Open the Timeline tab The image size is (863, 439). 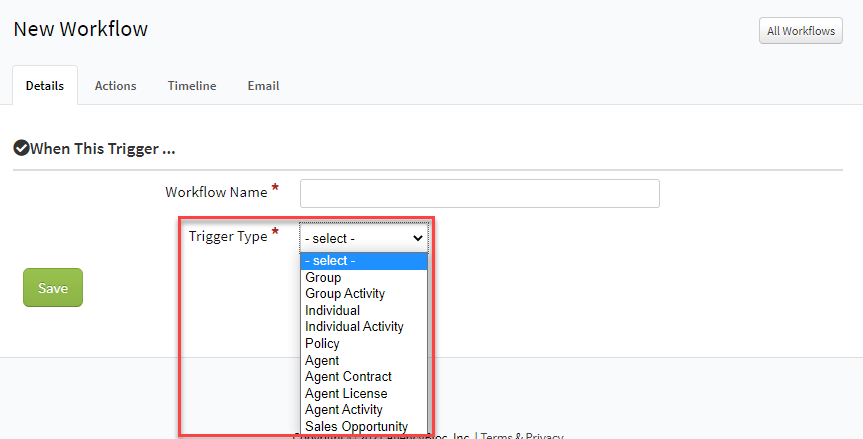click(x=192, y=86)
